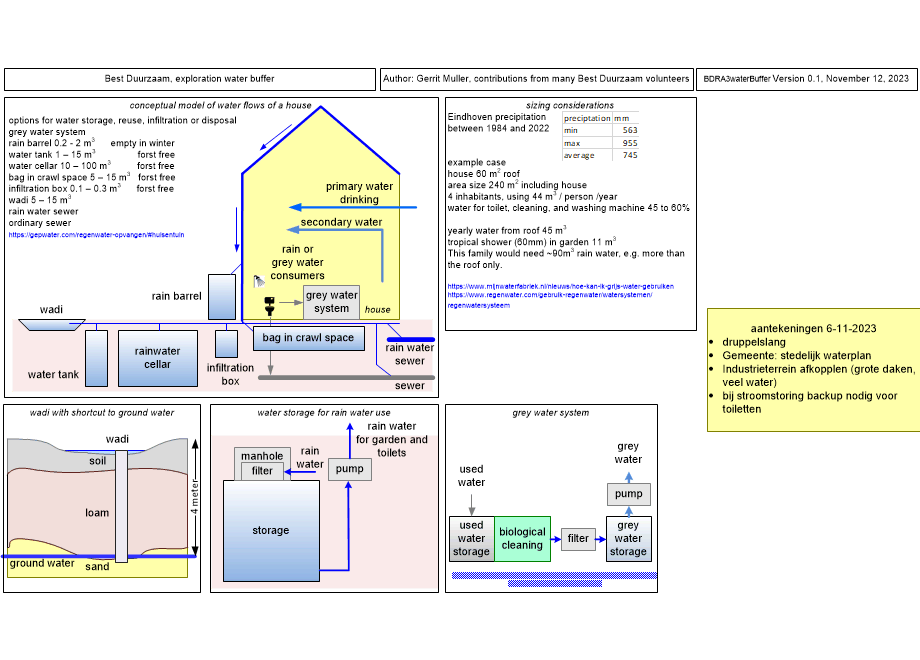The height and width of the screenshot is (660, 920).
Task: Click the 'Best Duurzaam, exploration water buffer' title box
Action: (x=190, y=79)
